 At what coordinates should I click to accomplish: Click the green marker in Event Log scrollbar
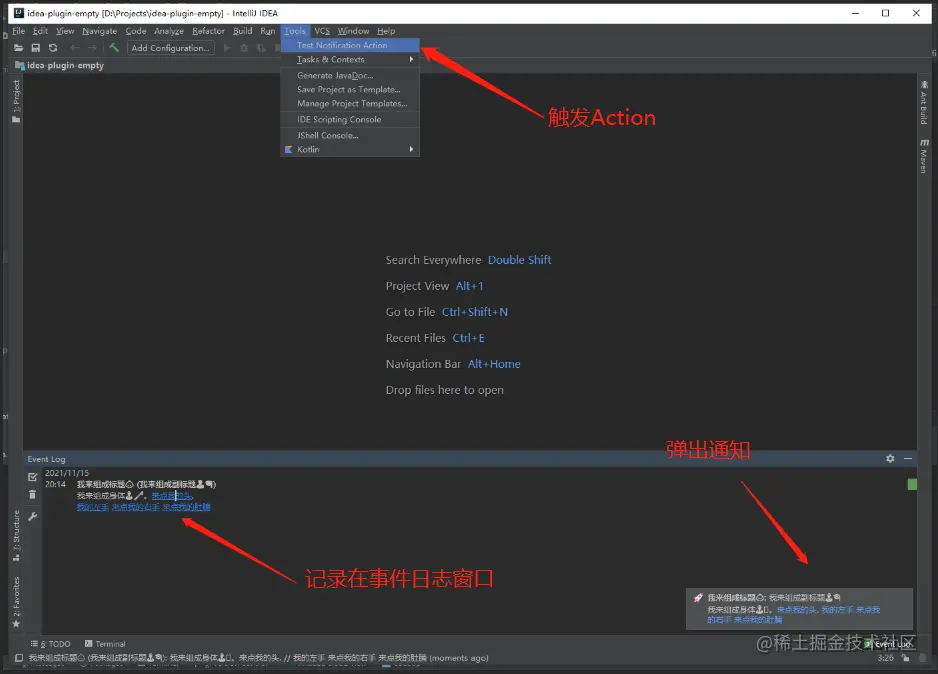912,484
